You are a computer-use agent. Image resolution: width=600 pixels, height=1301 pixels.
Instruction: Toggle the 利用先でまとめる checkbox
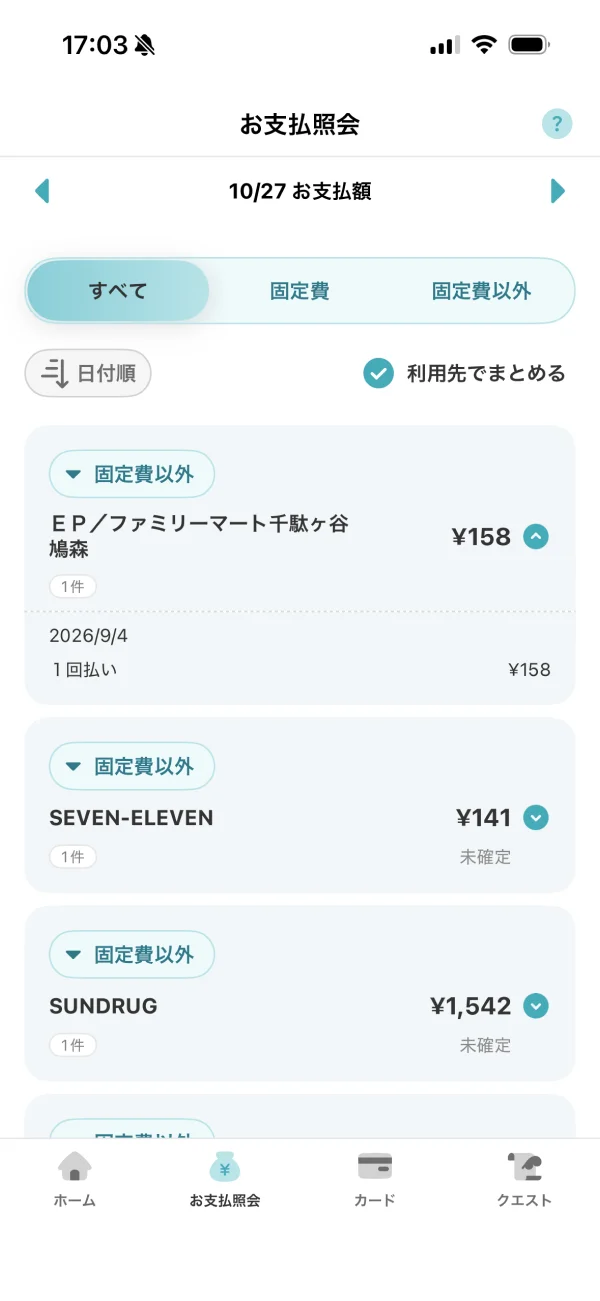[x=378, y=374]
